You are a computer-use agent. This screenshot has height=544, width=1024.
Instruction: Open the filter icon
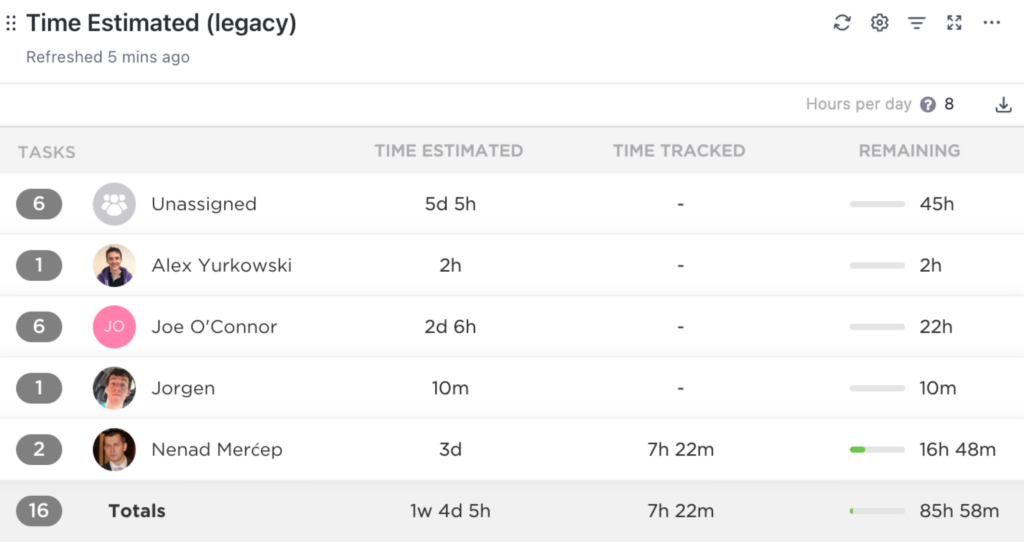tap(916, 23)
